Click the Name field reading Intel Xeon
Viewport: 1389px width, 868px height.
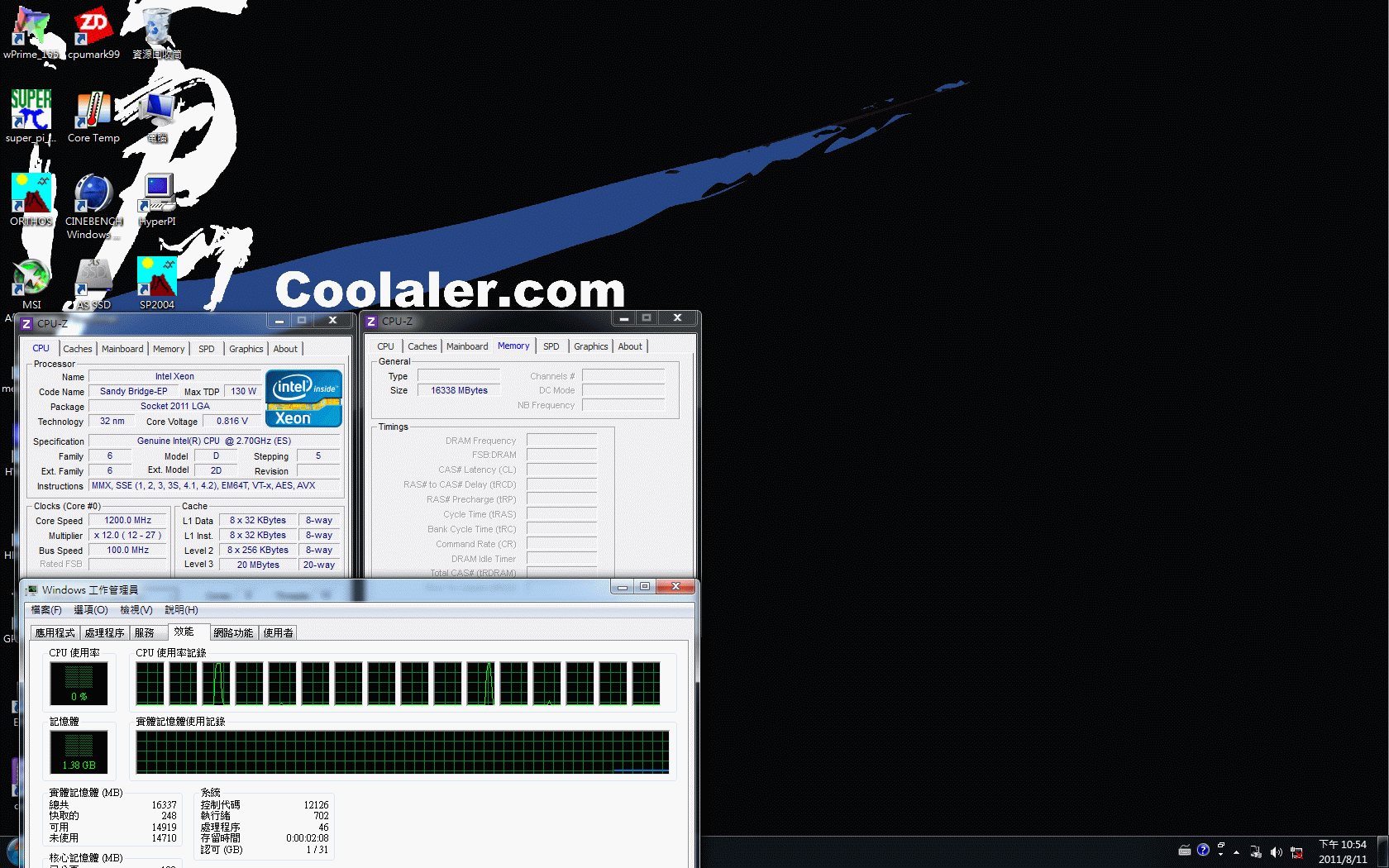(174, 376)
